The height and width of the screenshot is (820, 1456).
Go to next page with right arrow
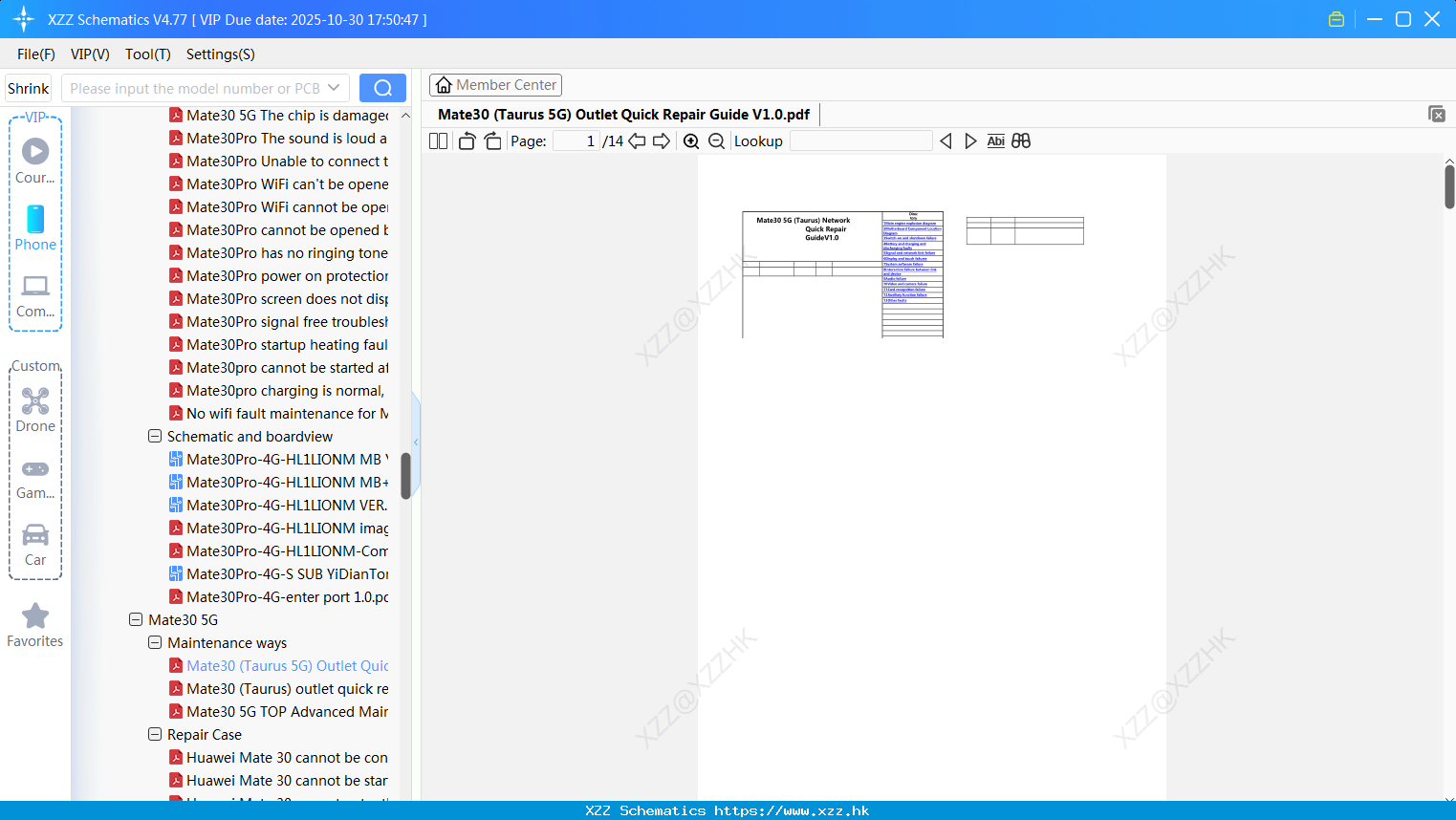click(662, 141)
